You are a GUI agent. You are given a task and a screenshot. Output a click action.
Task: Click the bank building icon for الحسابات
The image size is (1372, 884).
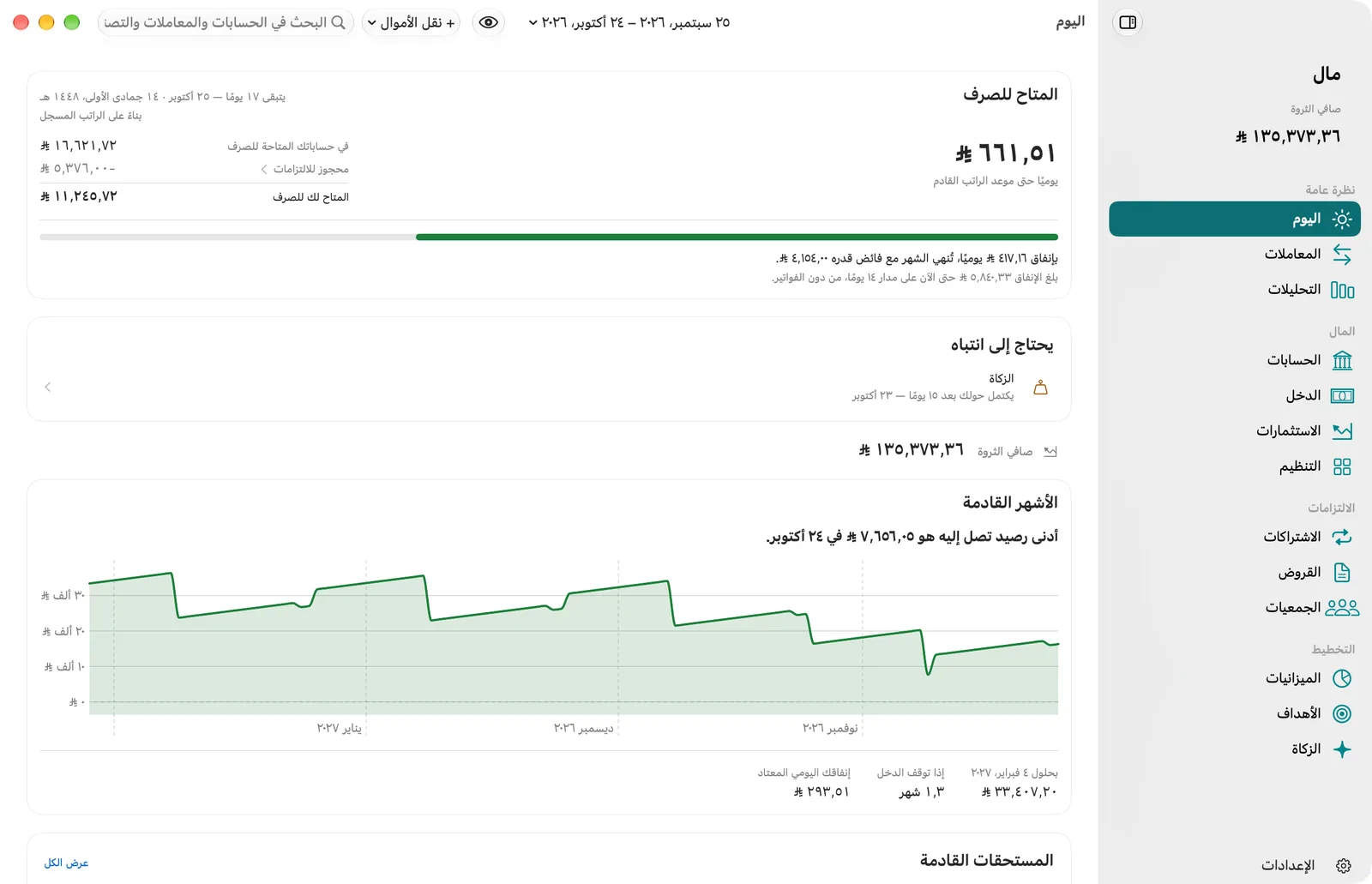[x=1342, y=360]
